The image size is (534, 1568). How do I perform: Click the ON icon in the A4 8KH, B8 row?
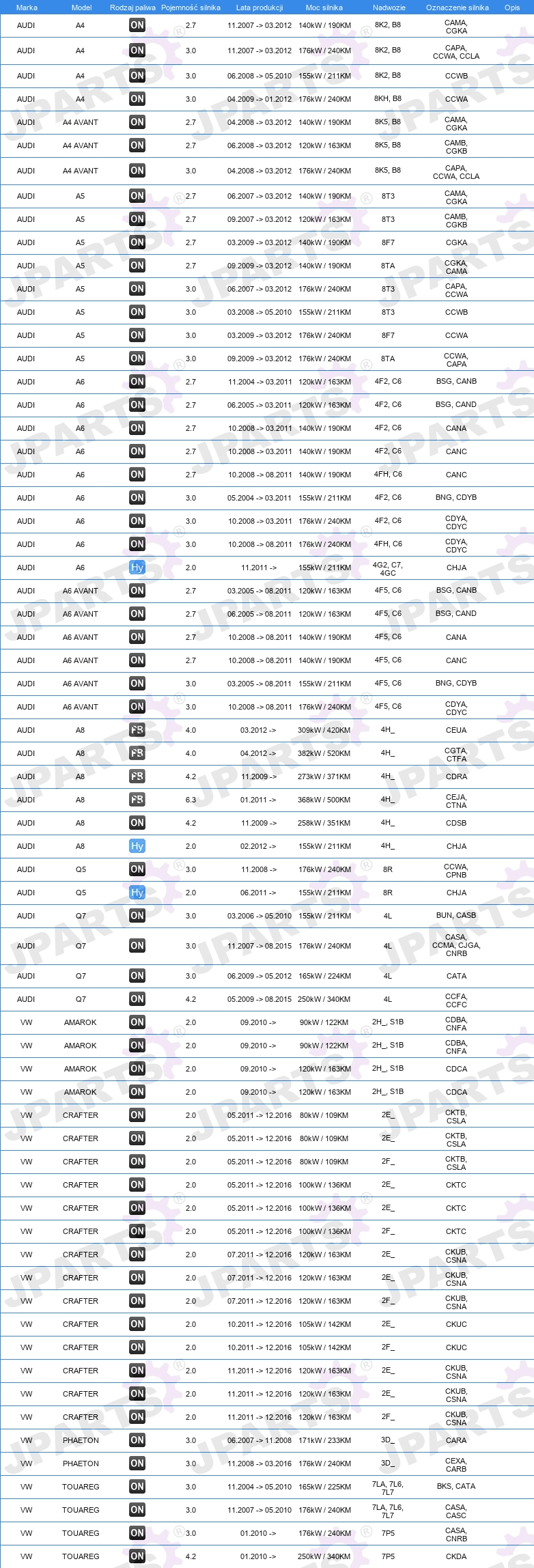[137, 99]
